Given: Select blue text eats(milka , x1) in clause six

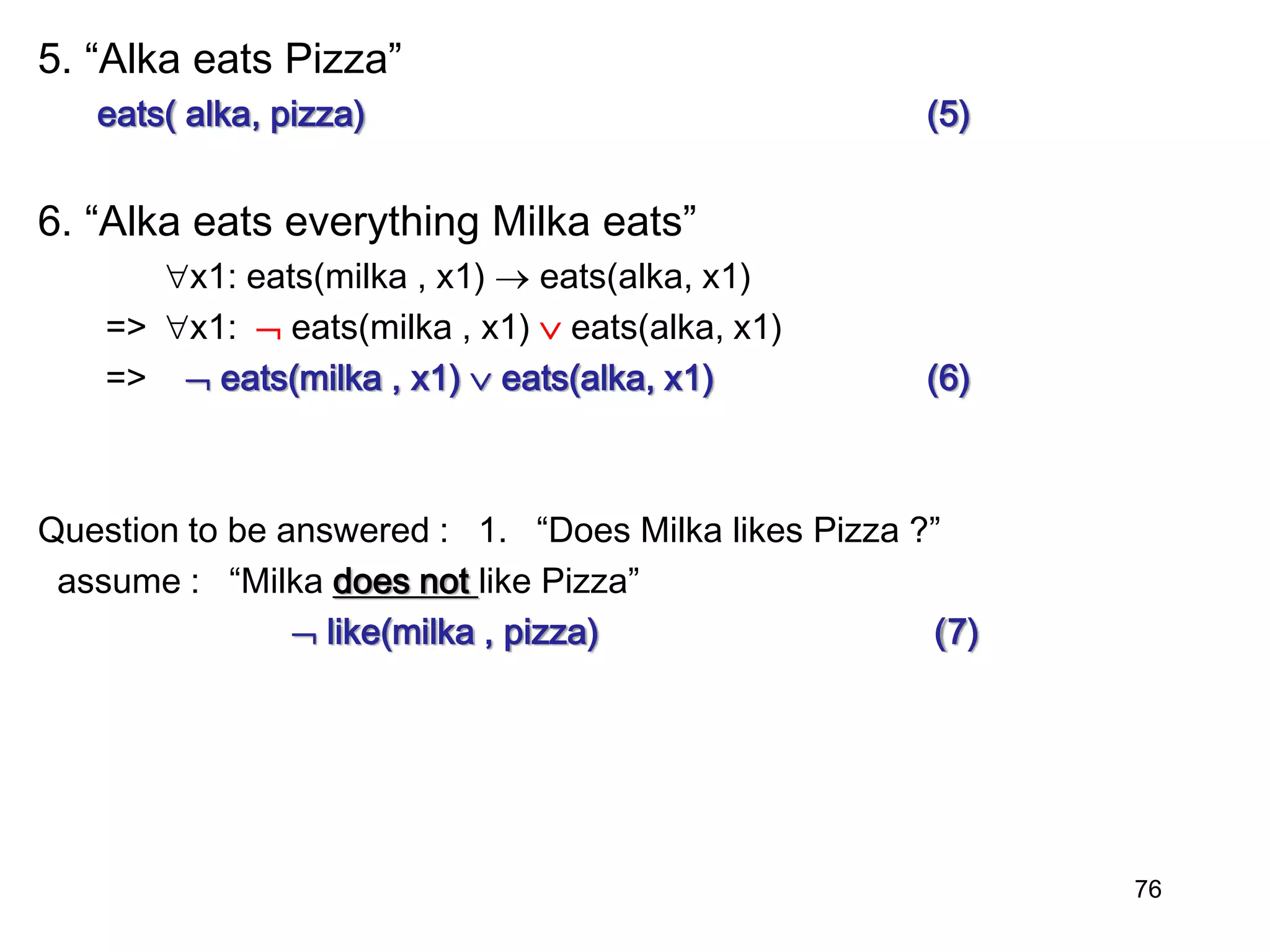Looking at the screenshot, I should click(x=340, y=379).
